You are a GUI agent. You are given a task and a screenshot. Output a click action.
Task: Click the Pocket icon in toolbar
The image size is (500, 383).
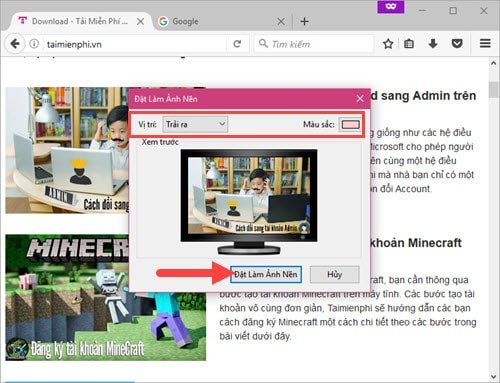point(457,44)
